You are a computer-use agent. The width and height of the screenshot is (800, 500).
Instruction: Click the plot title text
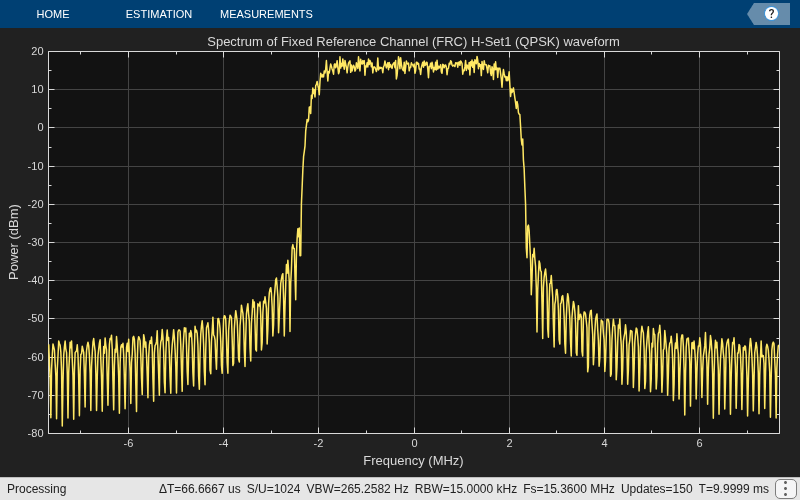pos(413,42)
